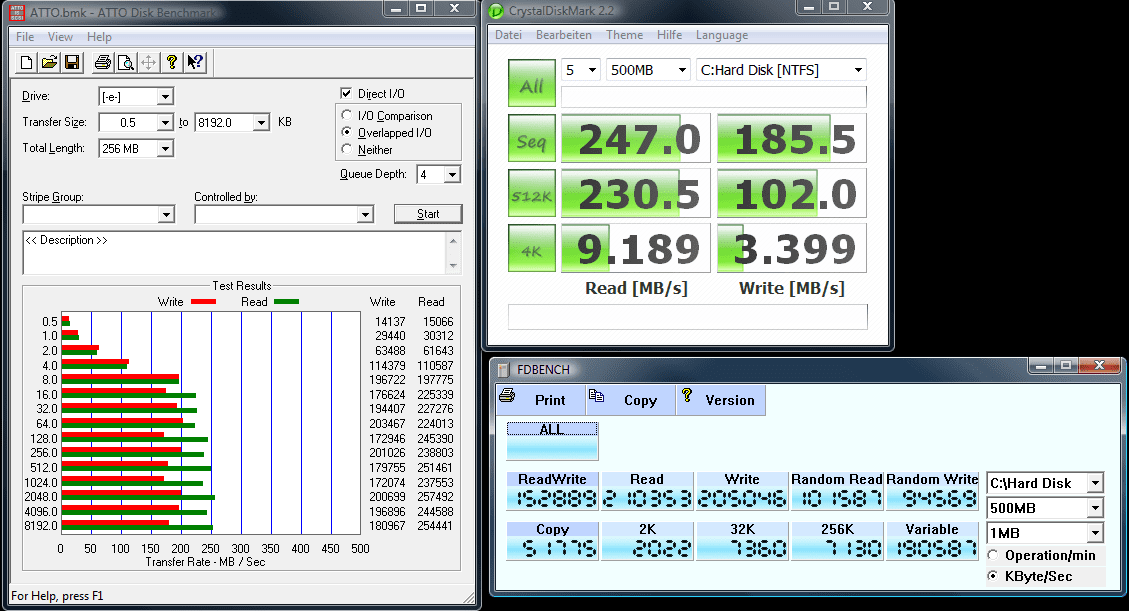Click ATTO 8192.0 row read value 254441
The height and width of the screenshot is (611, 1129).
pyautogui.click(x=435, y=526)
